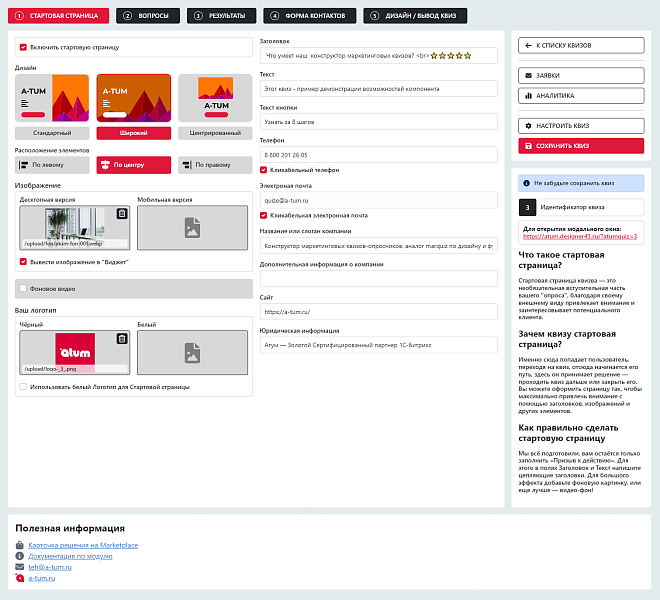This screenshot has height=600, width=660.
Task: Open Заявки with the envelope icon
Action: [581, 76]
